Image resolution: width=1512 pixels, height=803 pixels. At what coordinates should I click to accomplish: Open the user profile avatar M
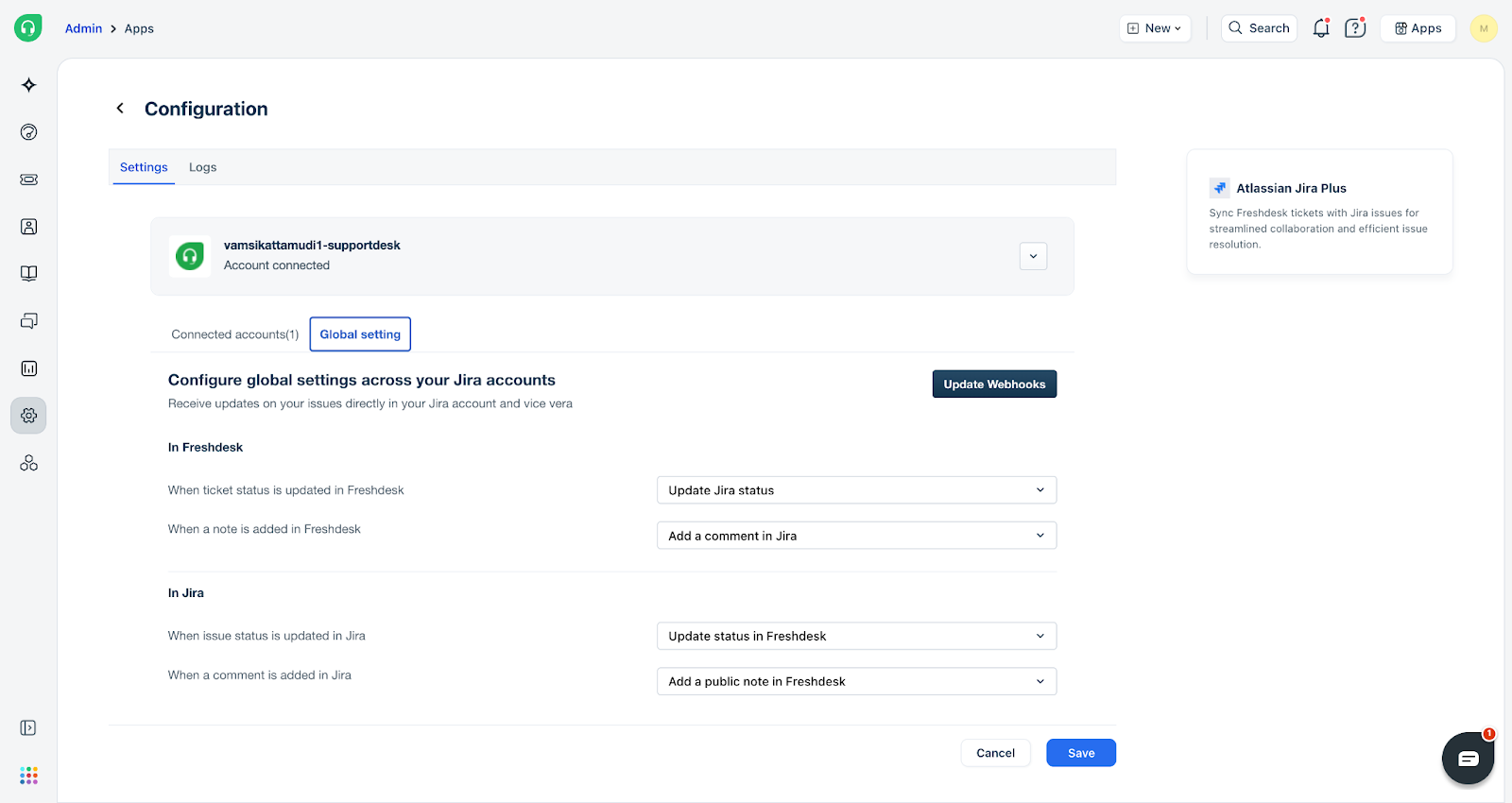click(1484, 28)
